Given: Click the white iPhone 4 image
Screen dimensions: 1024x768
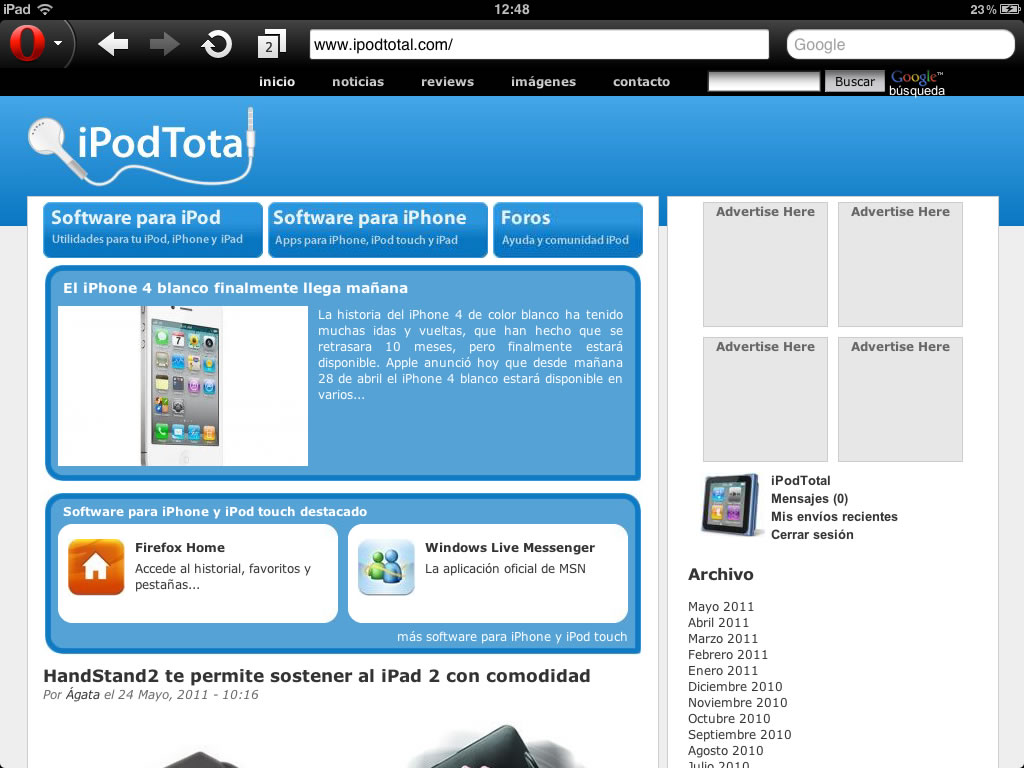Looking at the screenshot, I should 183,386.
